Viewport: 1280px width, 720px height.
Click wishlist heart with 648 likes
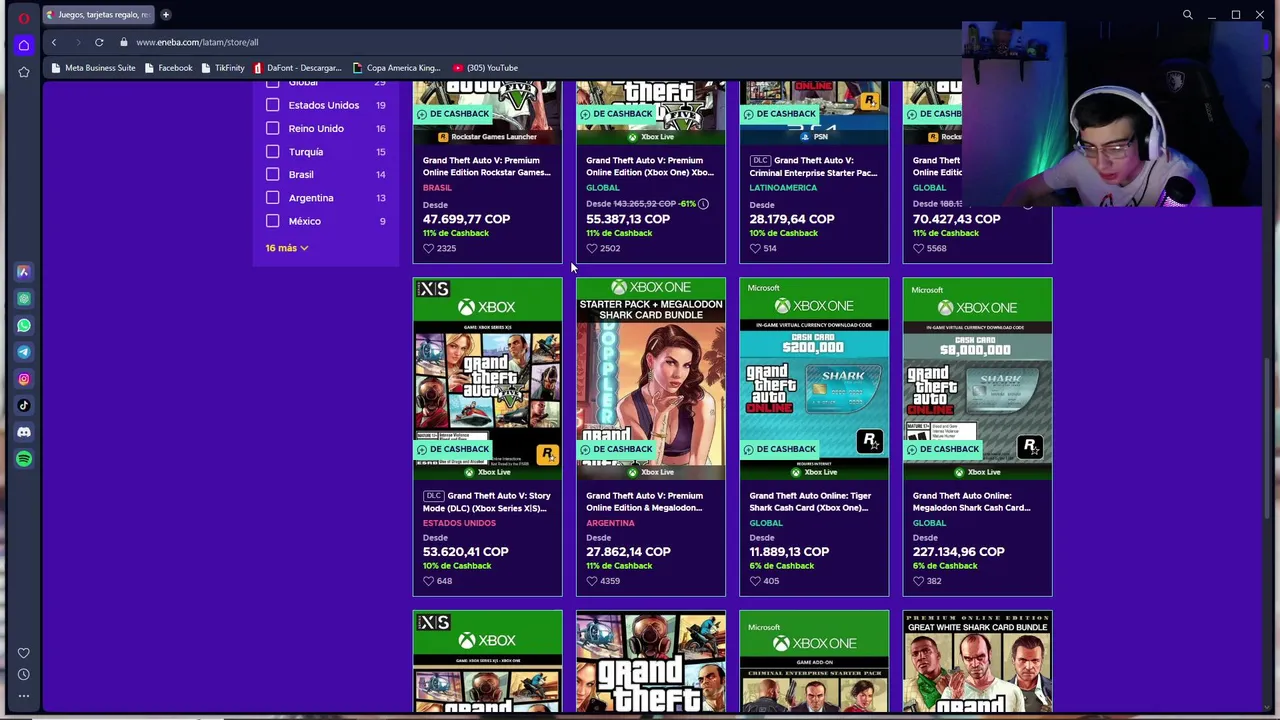pyautogui.click(x=428, y=581)
